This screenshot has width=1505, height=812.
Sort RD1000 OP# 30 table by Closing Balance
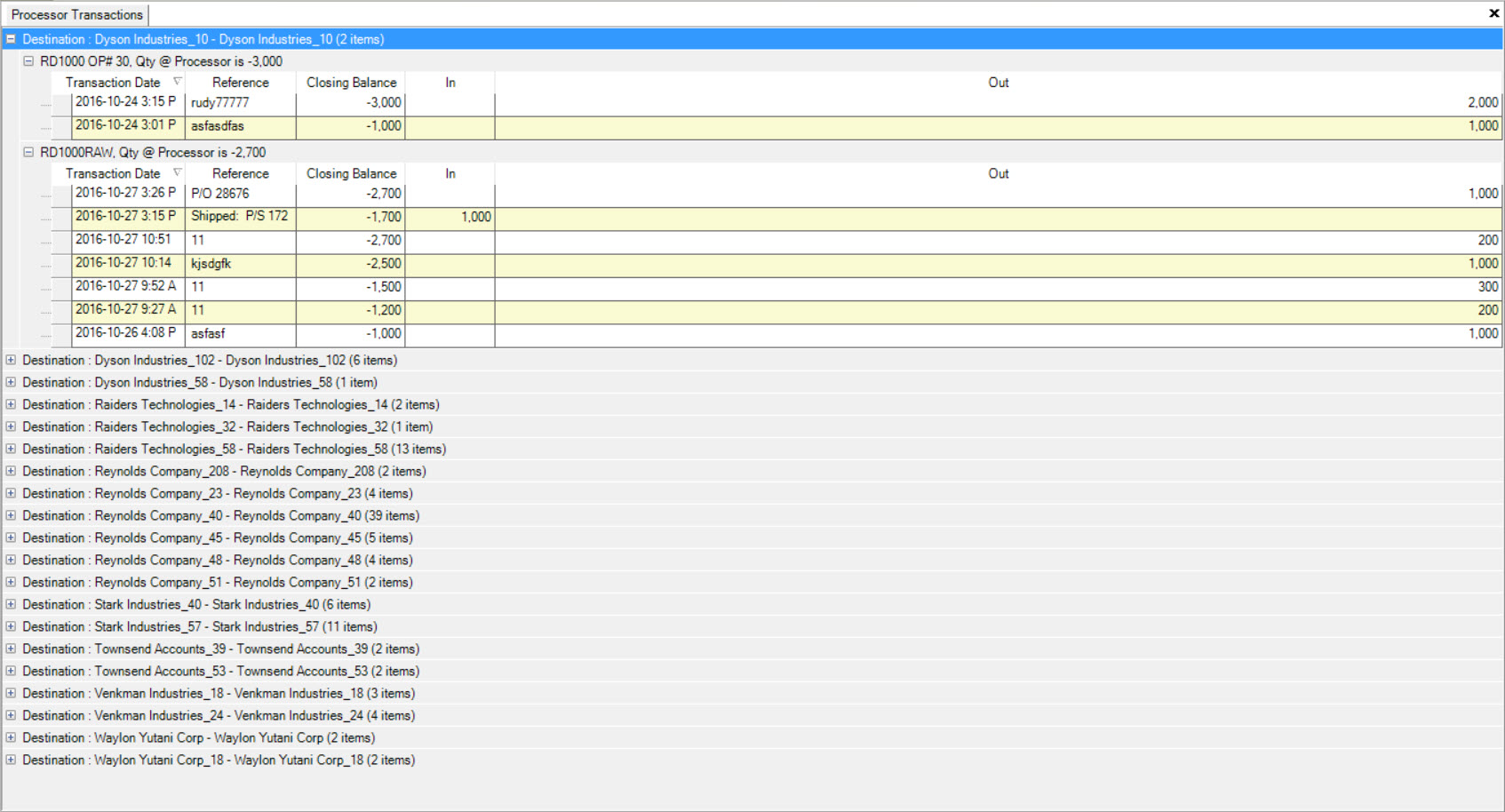point(351,82)
